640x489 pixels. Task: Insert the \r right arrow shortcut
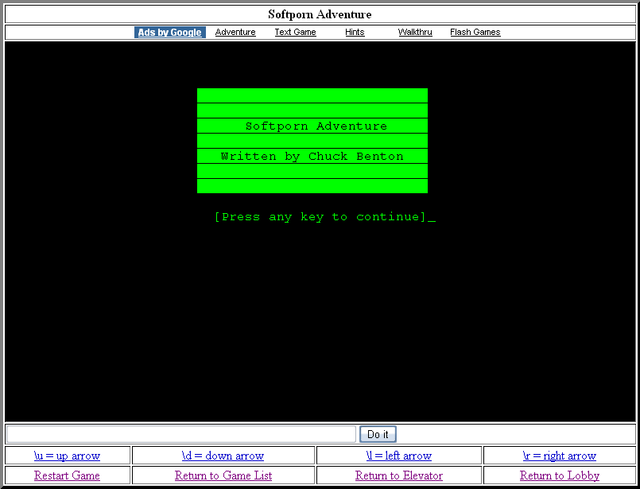pos(559,456)
